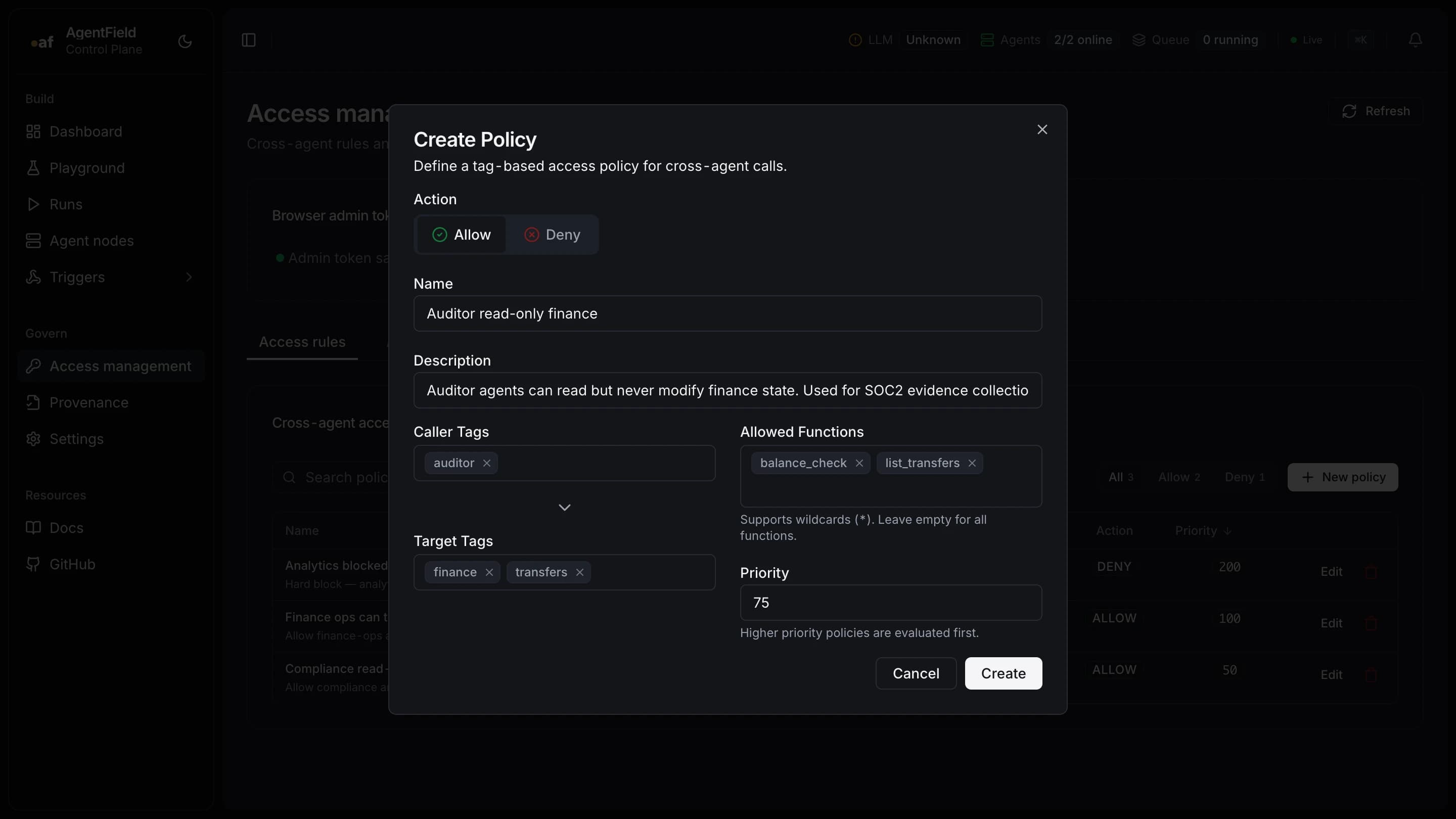Screen dimensions: 1456x819
Task: Switch to the Access rules tab
Action: pos(302,342)
